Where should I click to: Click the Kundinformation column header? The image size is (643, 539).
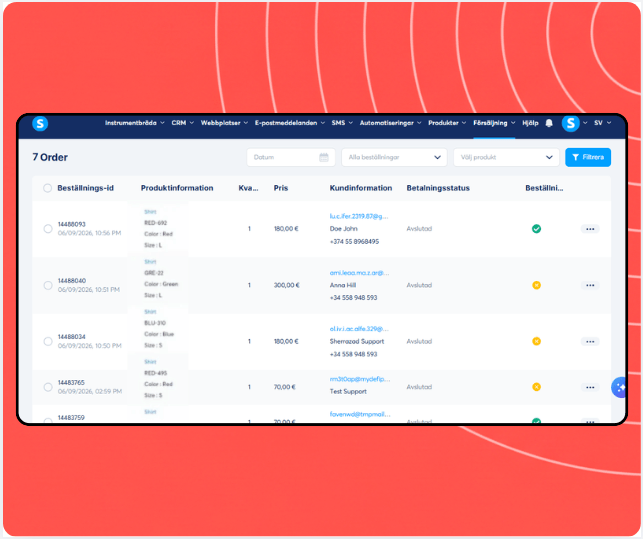pos(361,188)
